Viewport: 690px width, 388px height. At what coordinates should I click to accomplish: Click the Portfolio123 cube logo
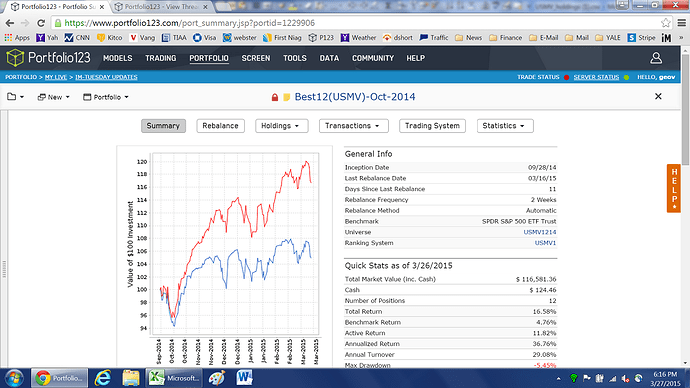tap(15, 58)
